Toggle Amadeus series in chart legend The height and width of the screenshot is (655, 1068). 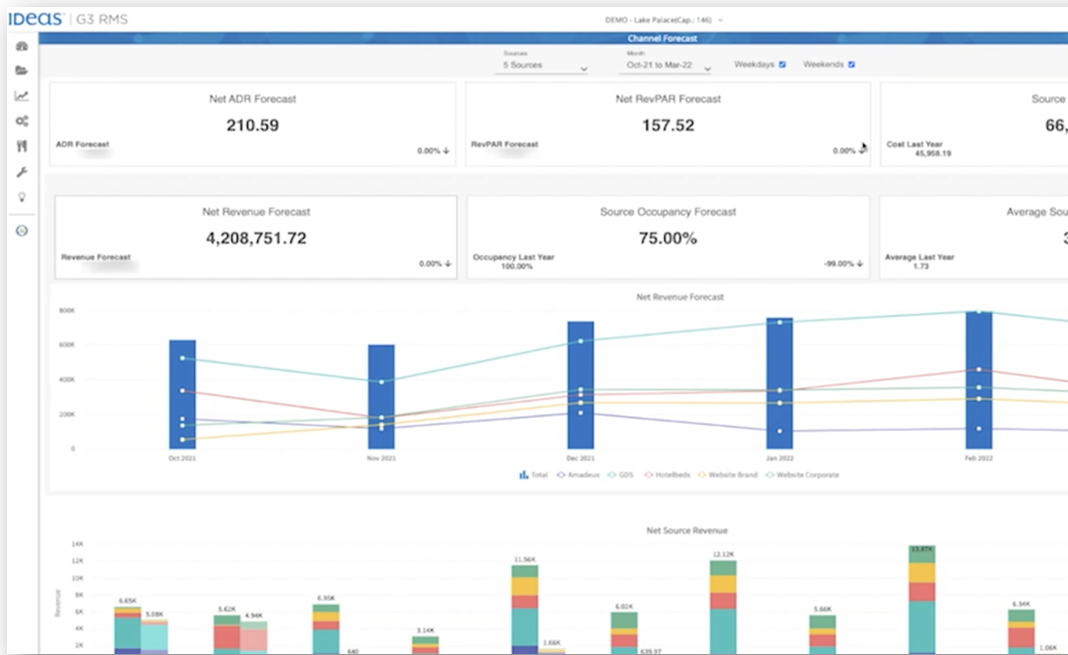578,475
